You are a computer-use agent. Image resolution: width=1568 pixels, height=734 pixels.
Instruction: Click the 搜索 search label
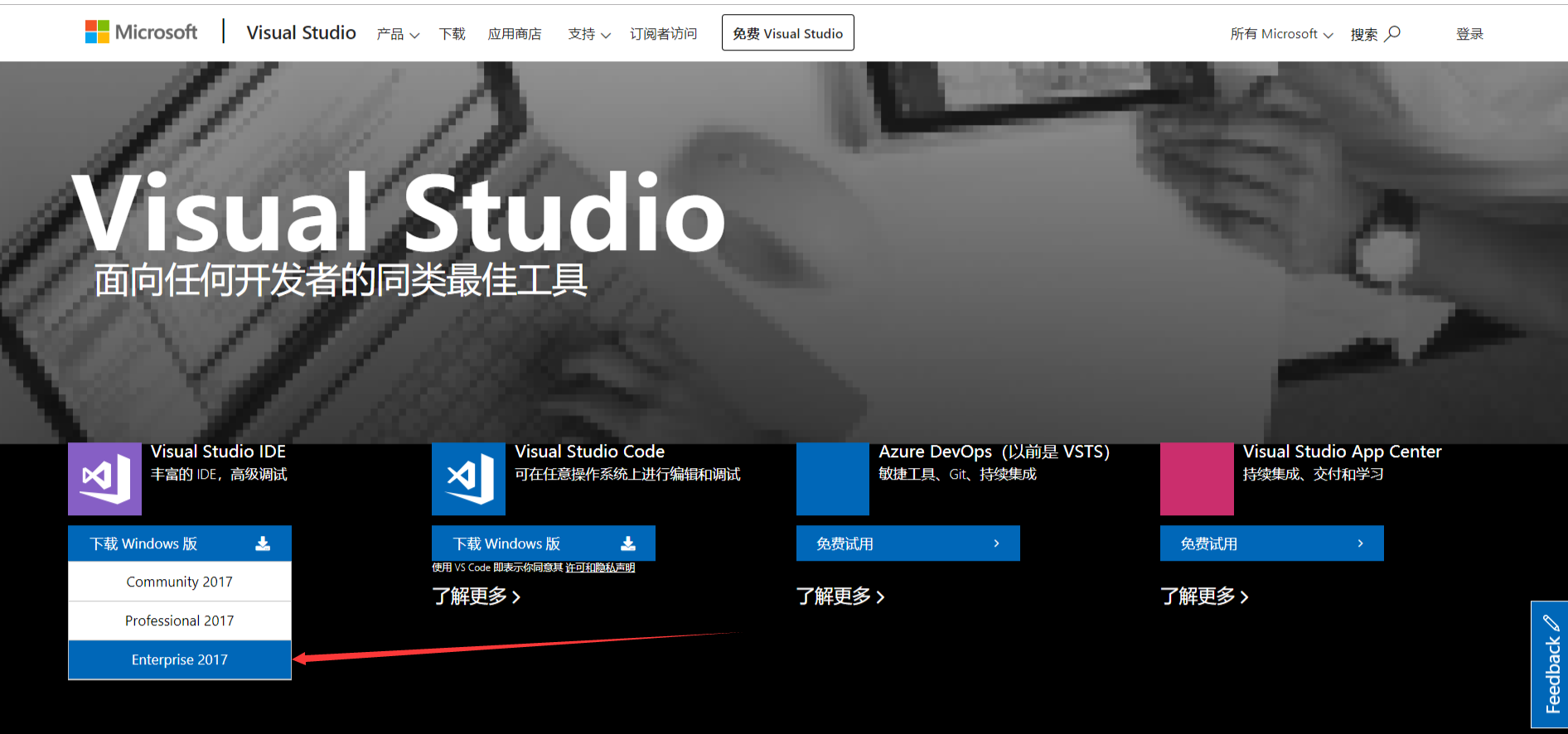coord(1364,34)
